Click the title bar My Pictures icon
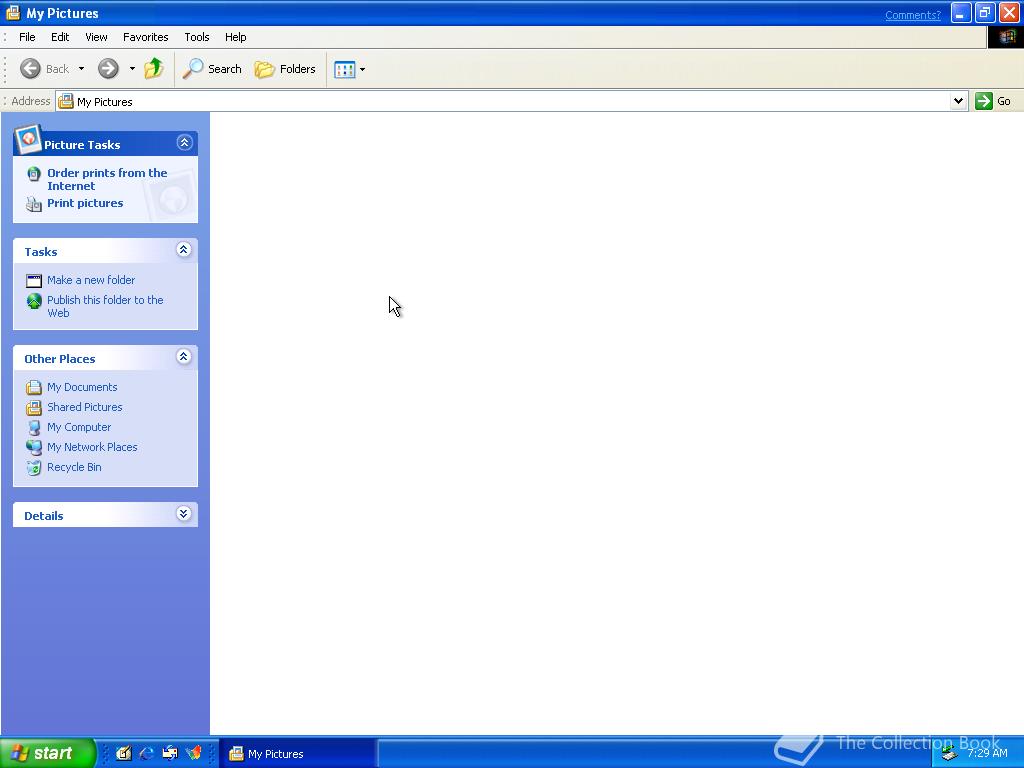Image resolution: width=1024 pixels, height=768 pixels. tap(13, 13)
